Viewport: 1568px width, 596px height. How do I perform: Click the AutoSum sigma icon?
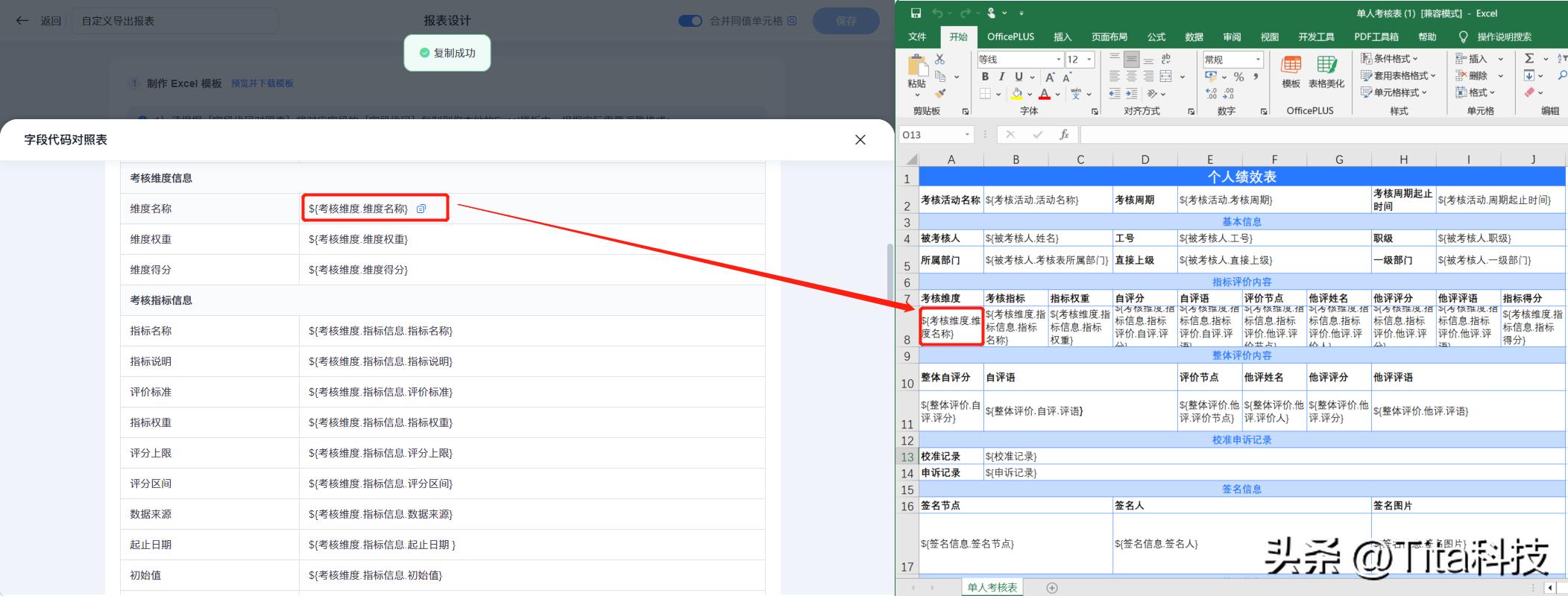(x=1529, y=59)
